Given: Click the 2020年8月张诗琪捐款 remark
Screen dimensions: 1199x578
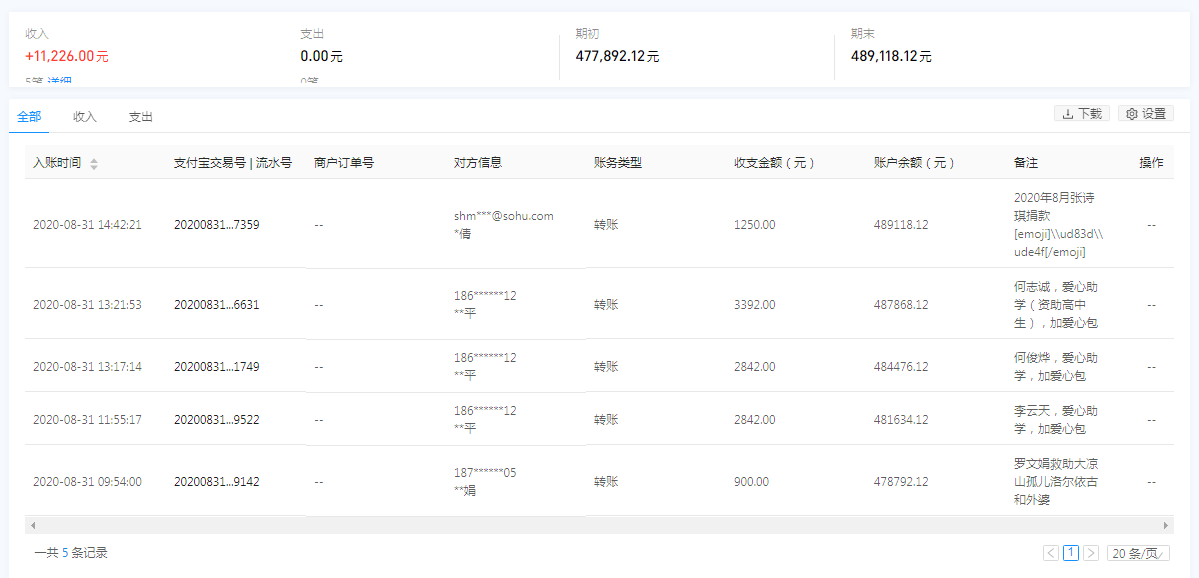Looking at the screenshot, I should click(1059, 224).
